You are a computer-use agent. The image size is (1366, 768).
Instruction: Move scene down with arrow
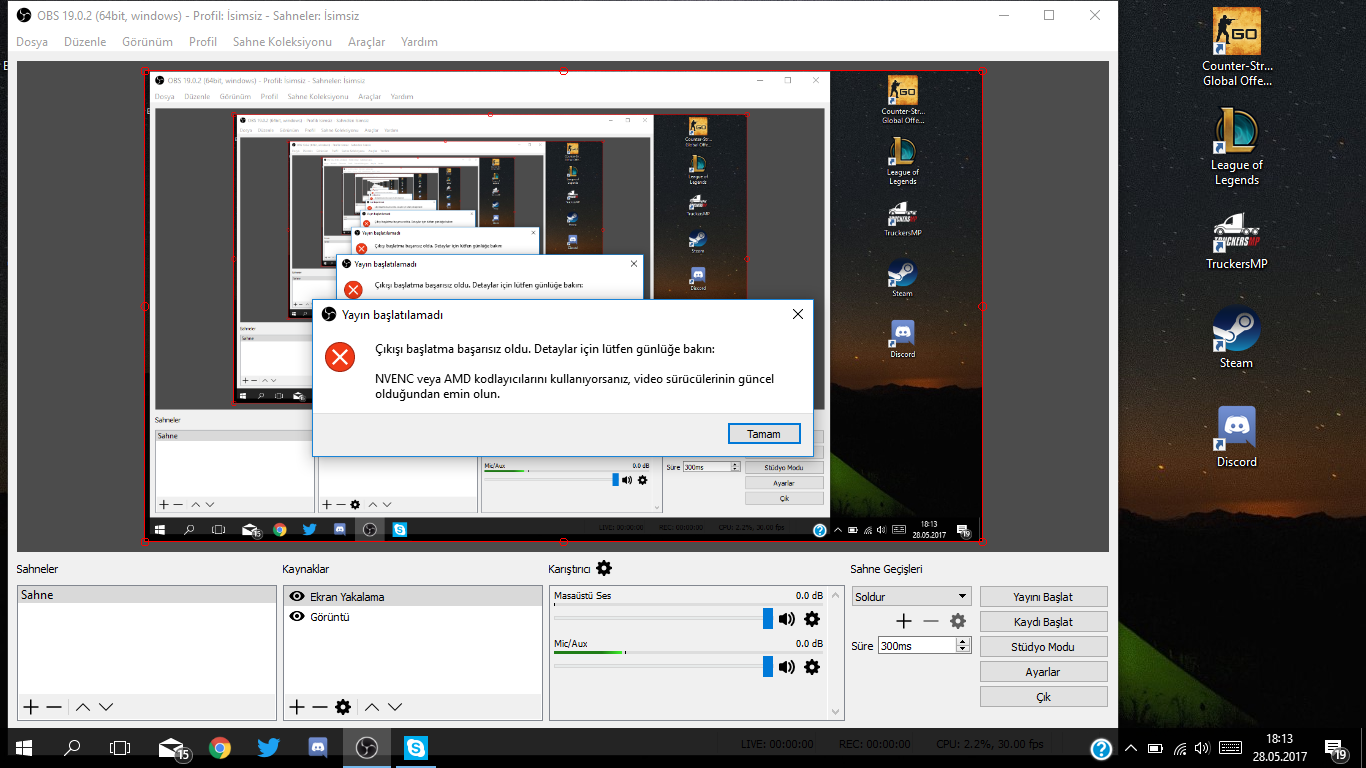(106, 707)
